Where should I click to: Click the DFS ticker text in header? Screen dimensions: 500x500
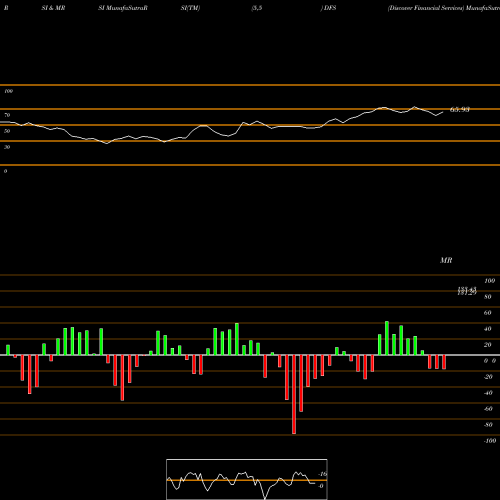coord(330,8)
